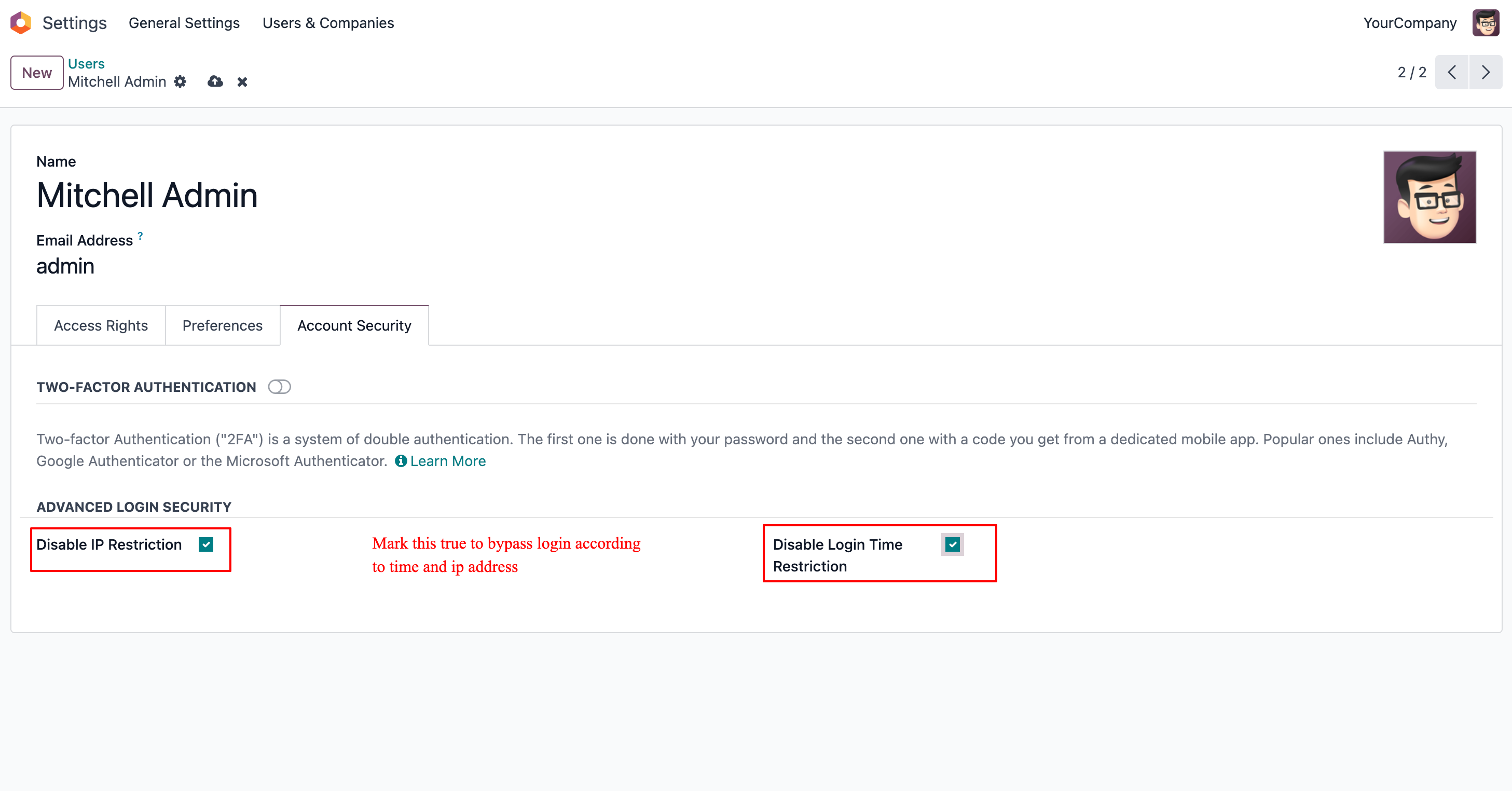Image resolution: width=1512 pixels, height=791 pixels.
Task: Switch to the Access Rights tab
Action: pyautogui.click(x=101, y=325)
